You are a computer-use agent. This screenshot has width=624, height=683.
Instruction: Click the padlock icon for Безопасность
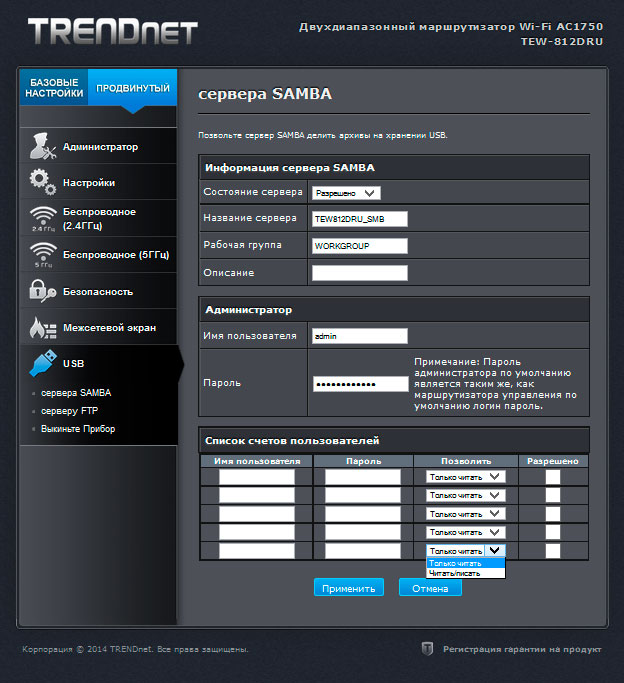(42, 291)
